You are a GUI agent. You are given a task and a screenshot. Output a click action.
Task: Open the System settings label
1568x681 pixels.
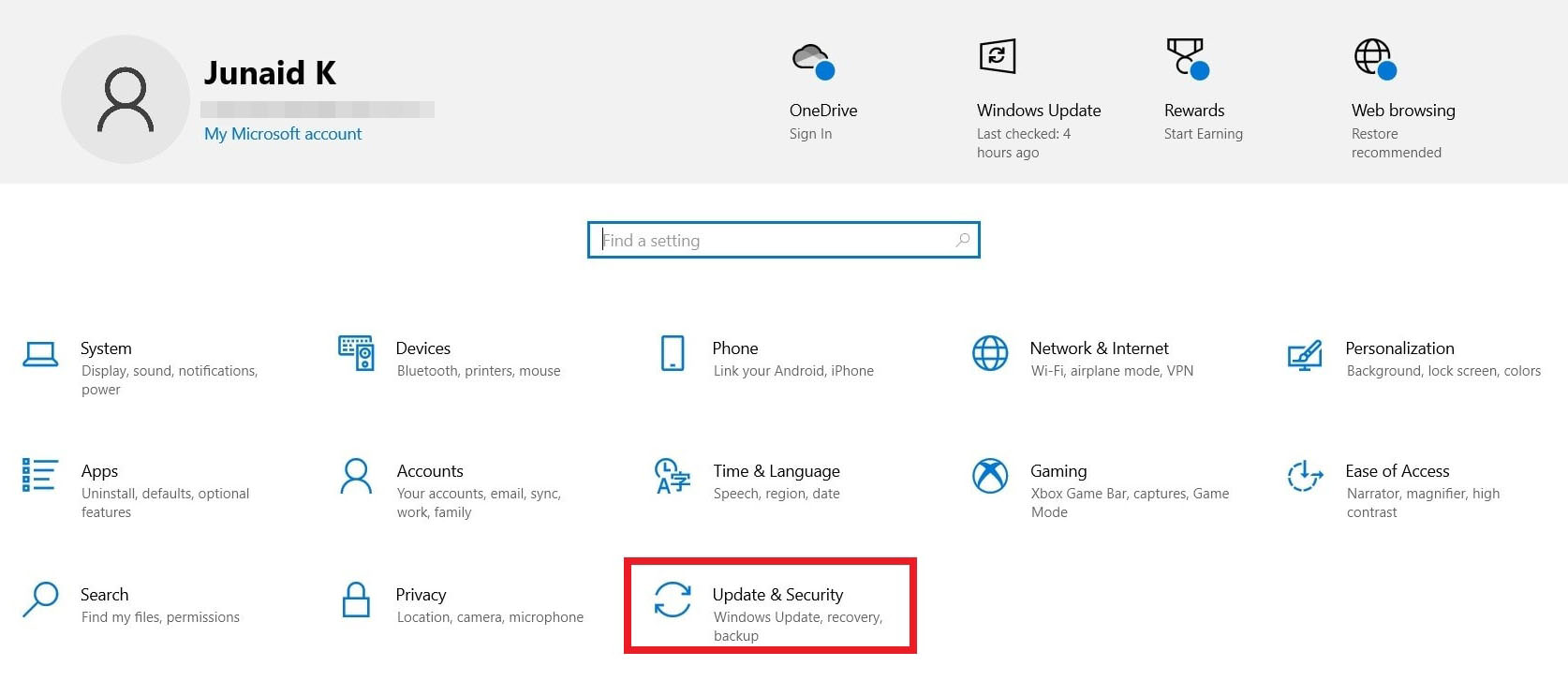106,348
